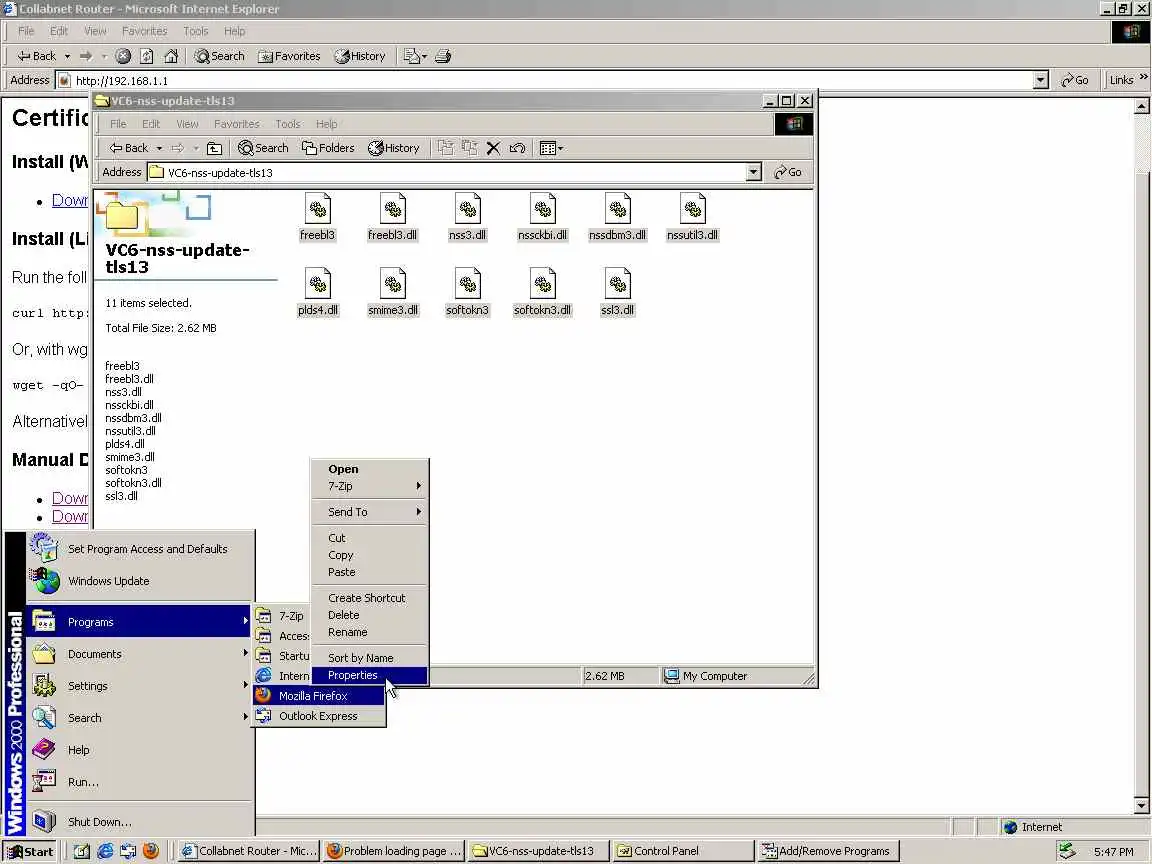Choose Open from the context menu
Image resolution: width=1152 pixels, height=864 pixels.
pyautogui.click(x=370, y=469)
